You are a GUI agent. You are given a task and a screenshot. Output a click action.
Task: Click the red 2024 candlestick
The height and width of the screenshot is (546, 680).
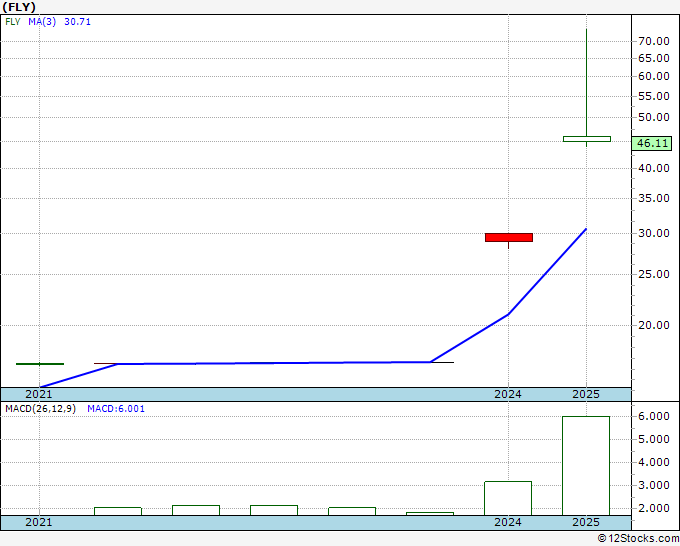[509, 238]
